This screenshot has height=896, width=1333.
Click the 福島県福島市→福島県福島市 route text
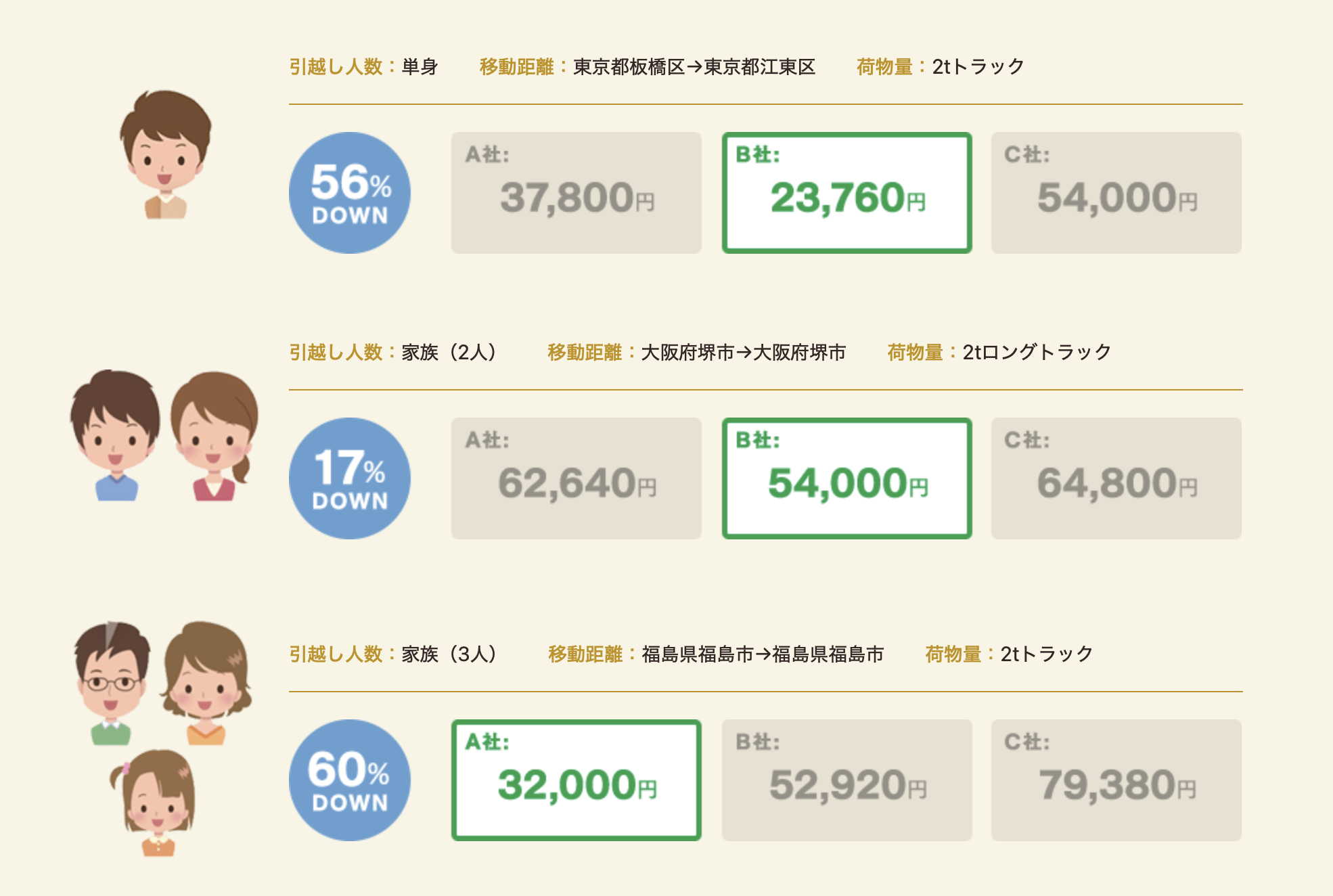[x=763, y=654]
